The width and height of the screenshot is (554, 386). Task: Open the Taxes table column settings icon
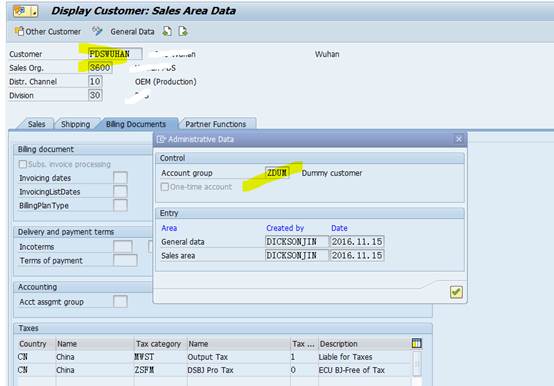pos(417,343)
